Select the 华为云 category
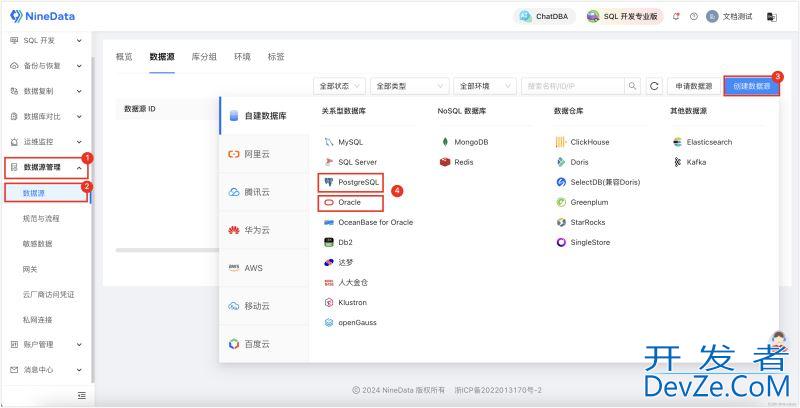This screenshot has height=408, width=800. pyautogui.click(x=264, y=230)
